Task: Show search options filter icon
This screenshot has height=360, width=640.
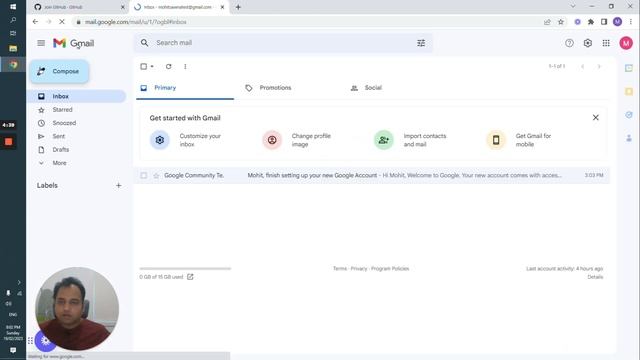Action: coord(421,43)
